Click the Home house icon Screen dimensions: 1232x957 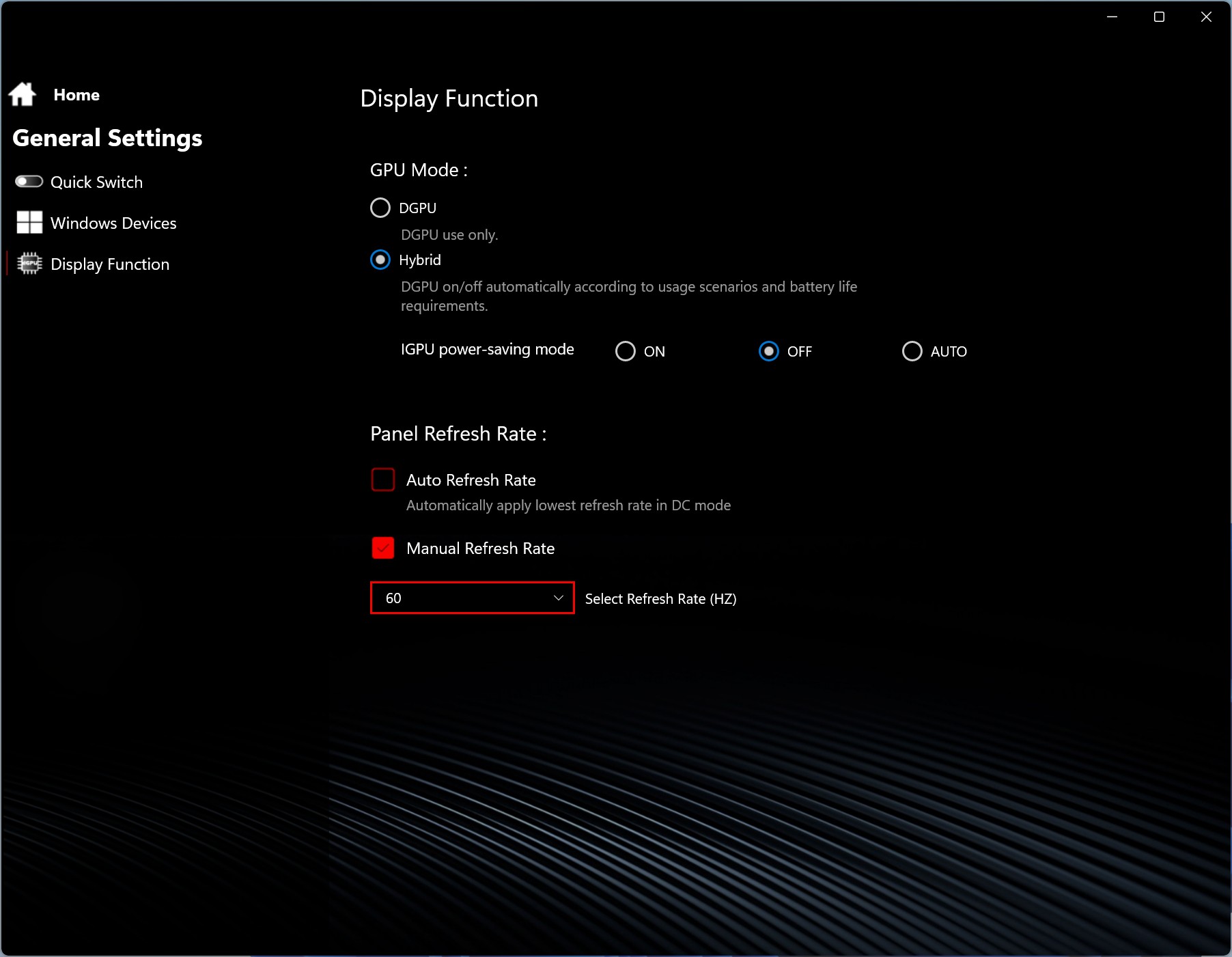pos(23,94)
